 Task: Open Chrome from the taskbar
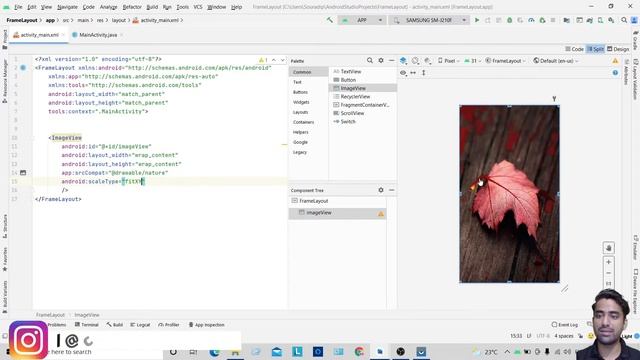[x=359, y=351]
